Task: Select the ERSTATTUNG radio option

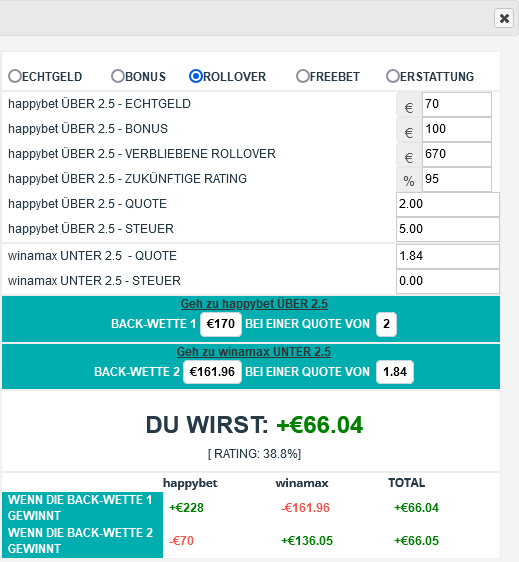Action: [392, 76]
